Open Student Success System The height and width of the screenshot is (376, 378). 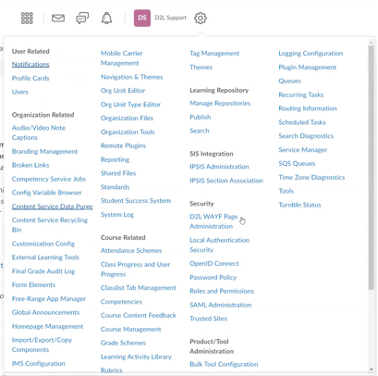point(136,200)
